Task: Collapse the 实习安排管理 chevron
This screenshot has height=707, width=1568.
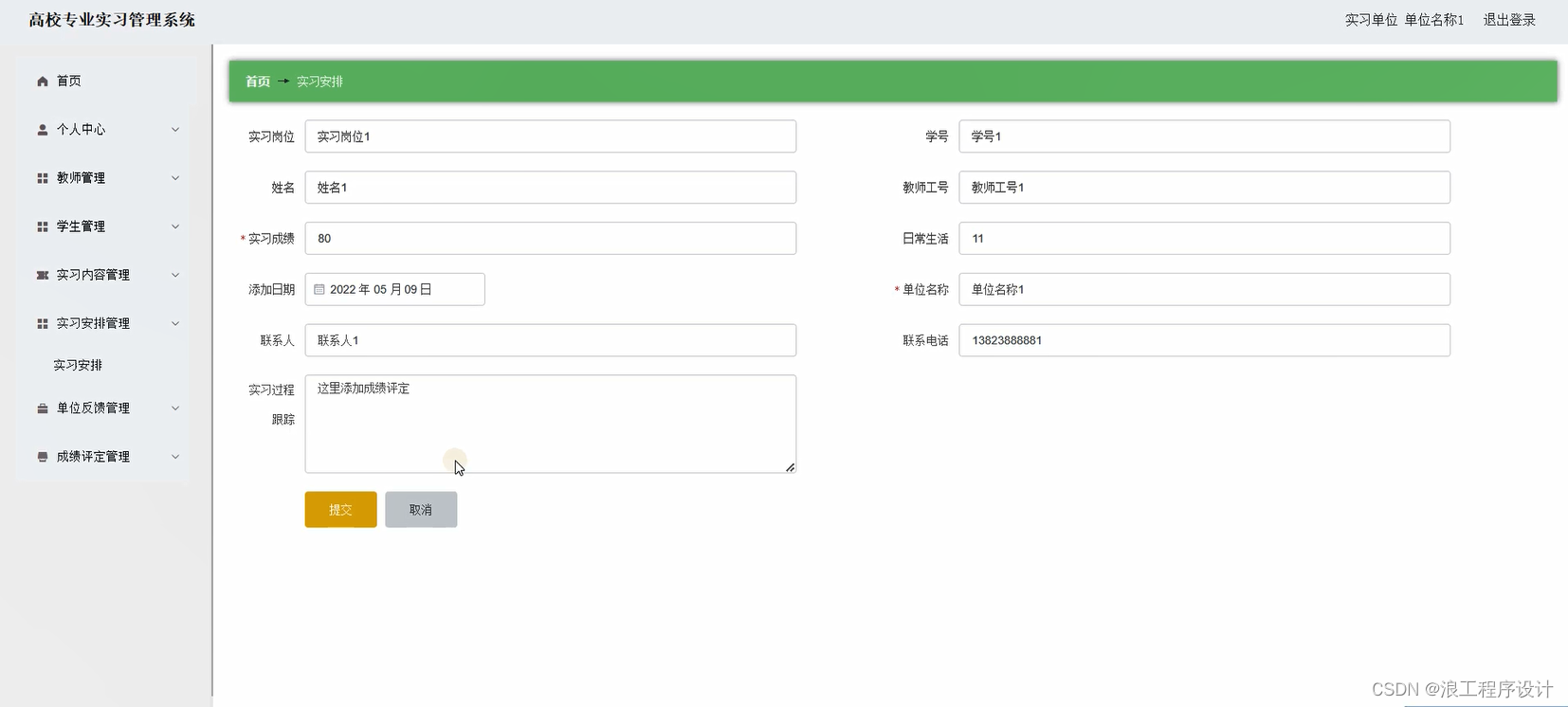Action: coord(175,323)
